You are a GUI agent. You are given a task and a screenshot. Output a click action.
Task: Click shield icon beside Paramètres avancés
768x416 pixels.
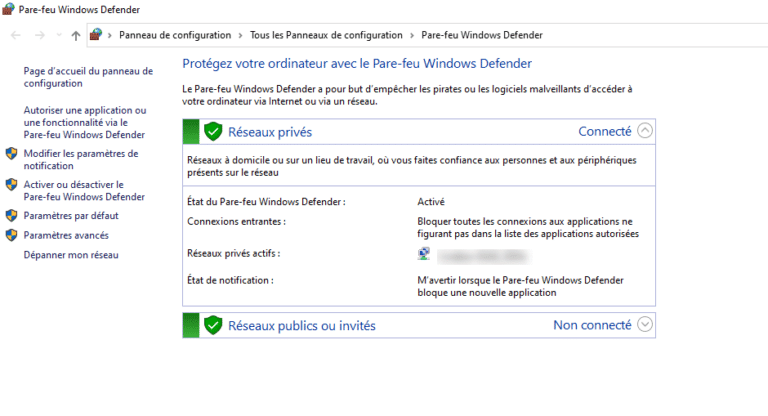point(11,235)
